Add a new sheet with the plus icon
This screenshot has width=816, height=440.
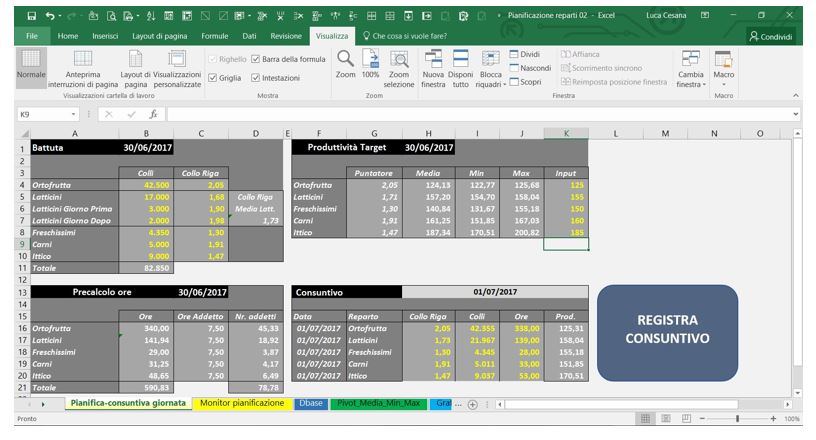click(x=473, y=405)
